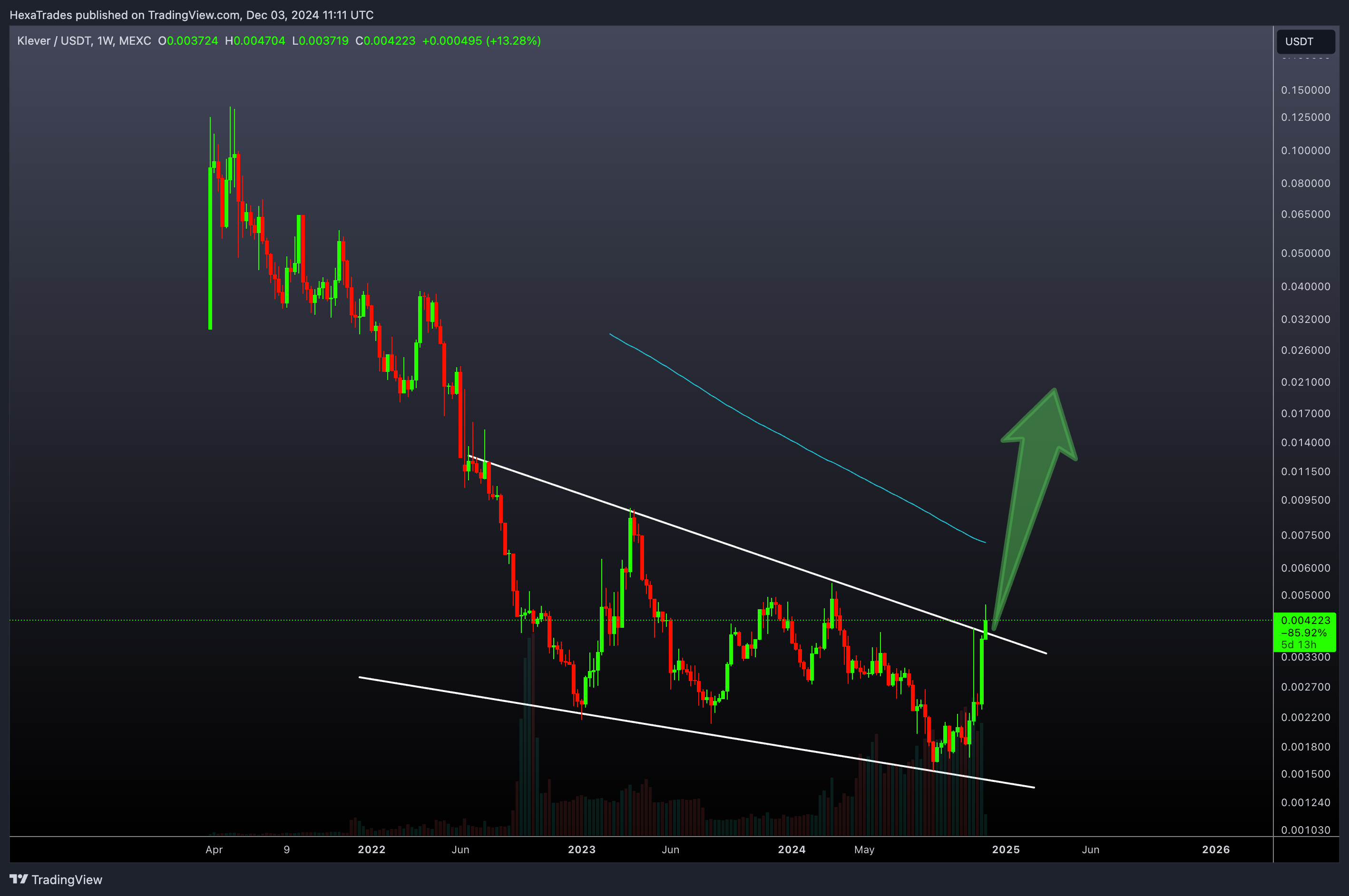The image size is (1349, 896).
Task: Click the high value H0.004704
Action: coord(255,41)
